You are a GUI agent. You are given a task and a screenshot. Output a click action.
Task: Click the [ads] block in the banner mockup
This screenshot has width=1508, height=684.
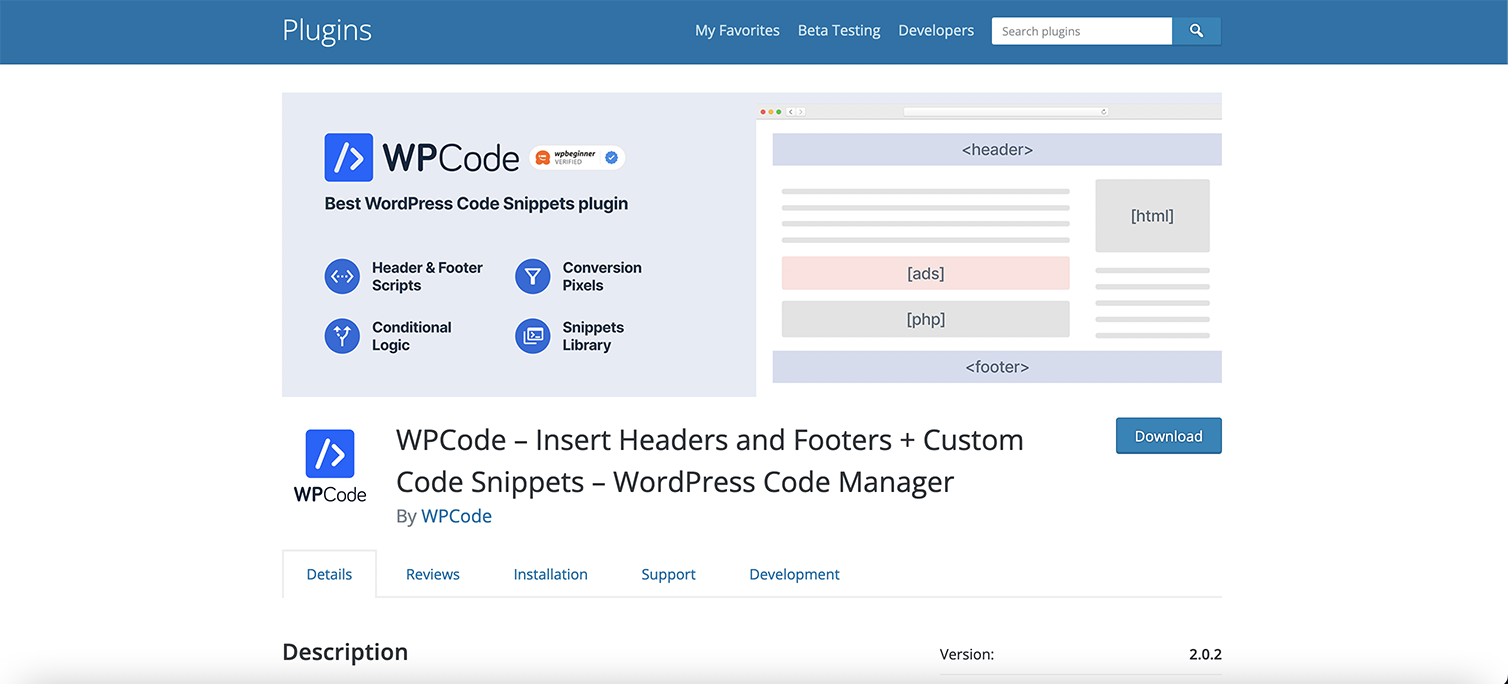(x=925, y=273)
